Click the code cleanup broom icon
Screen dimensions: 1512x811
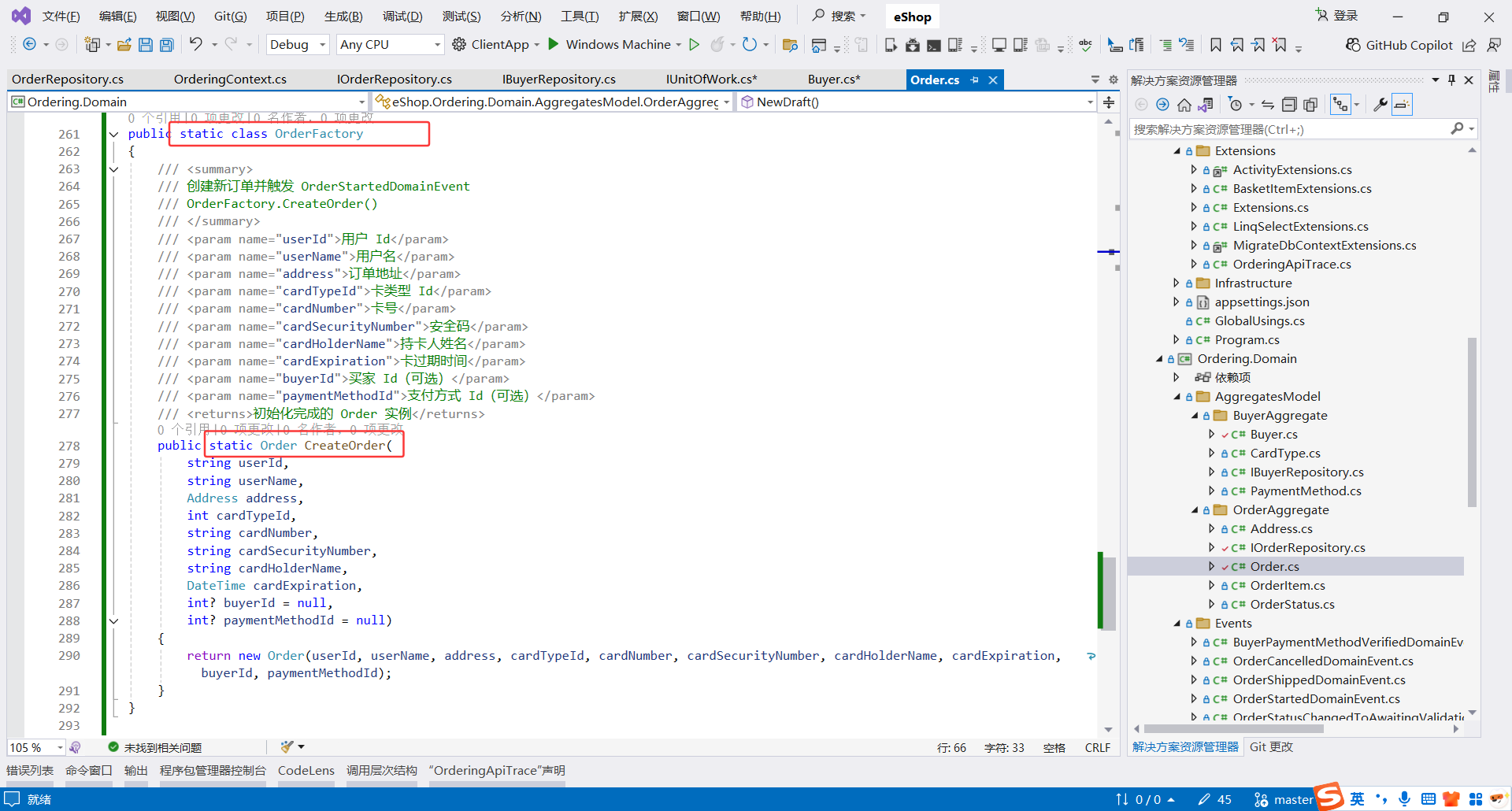pos(287,746)
